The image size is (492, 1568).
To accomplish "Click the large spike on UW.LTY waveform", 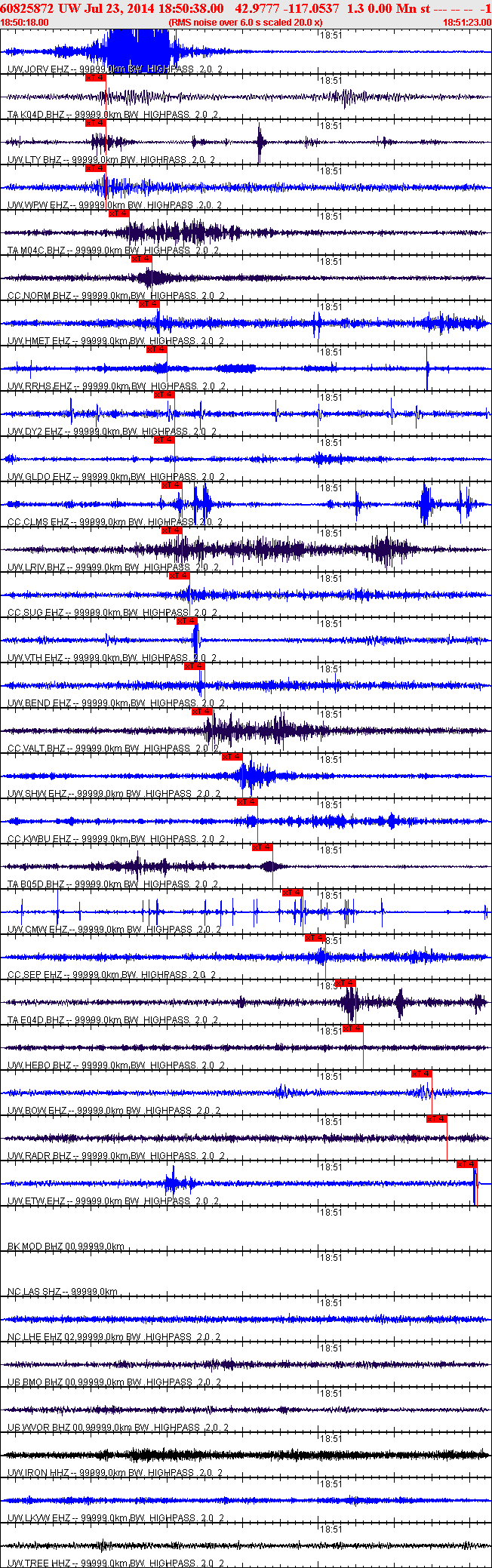I will pyautogui.click(x=259, y=144).
